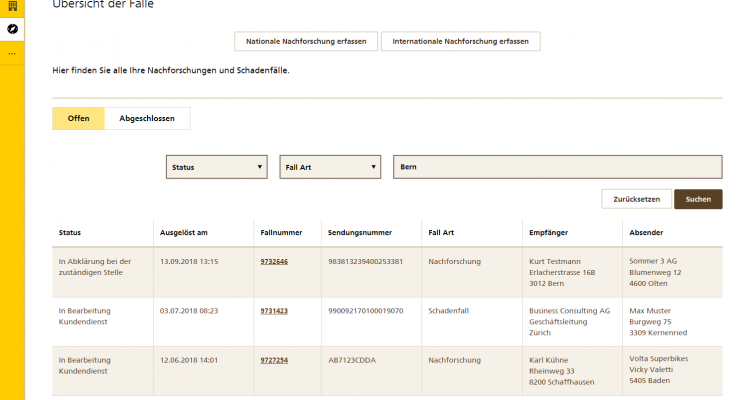Click In Bearbeitung status in row 9731423
This screenshot has width=750, height=400.
click(85, 316)
